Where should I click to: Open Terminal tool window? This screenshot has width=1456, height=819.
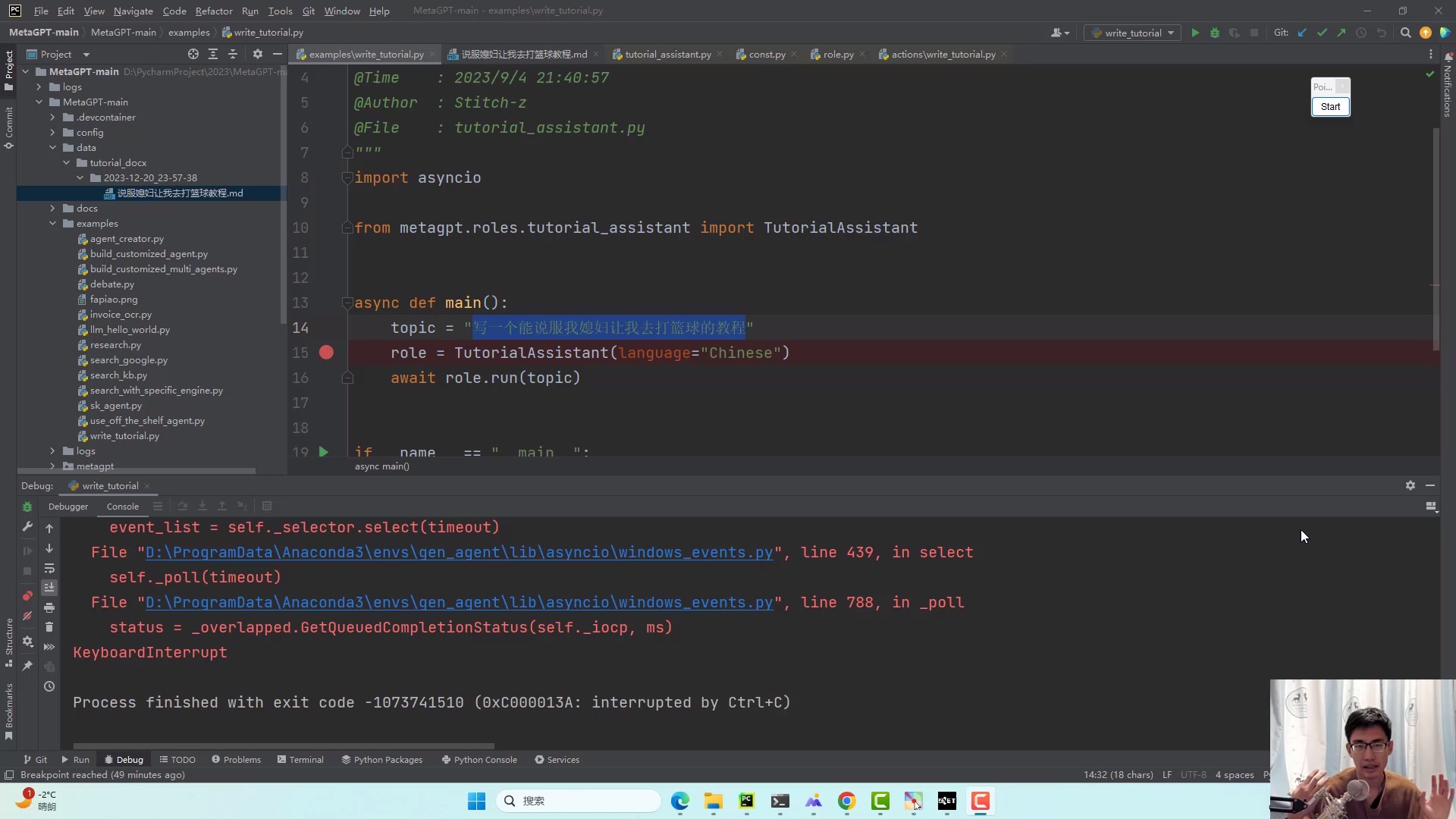tap(300, 759)
